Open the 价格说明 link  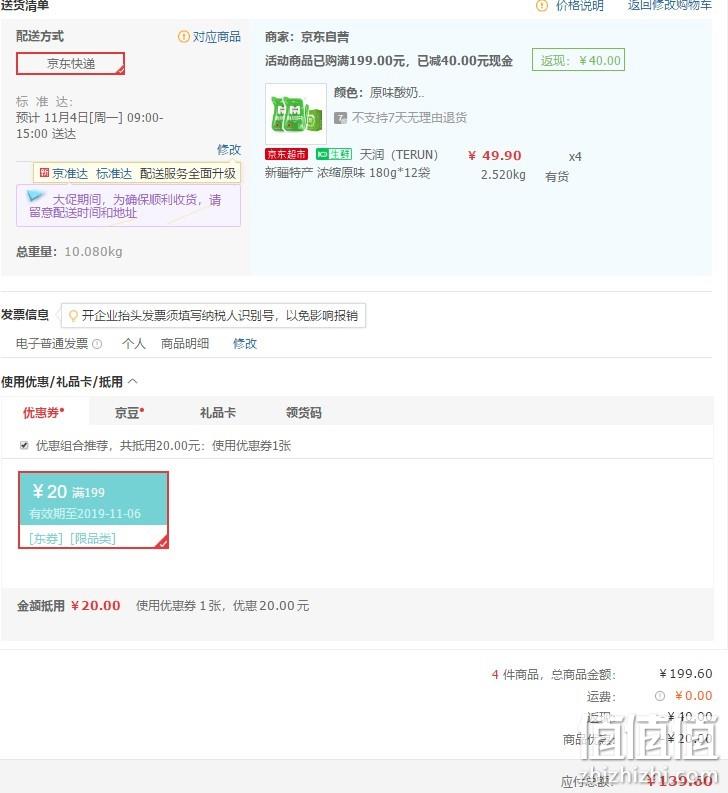click(x=579, y=6)
